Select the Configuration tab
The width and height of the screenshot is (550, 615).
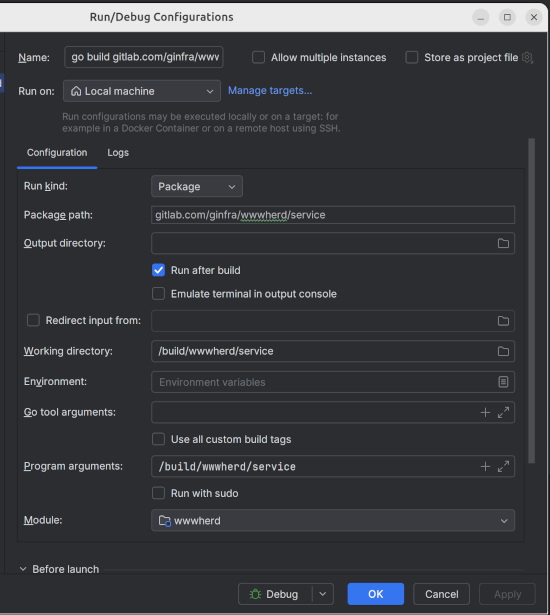point(57,153)
